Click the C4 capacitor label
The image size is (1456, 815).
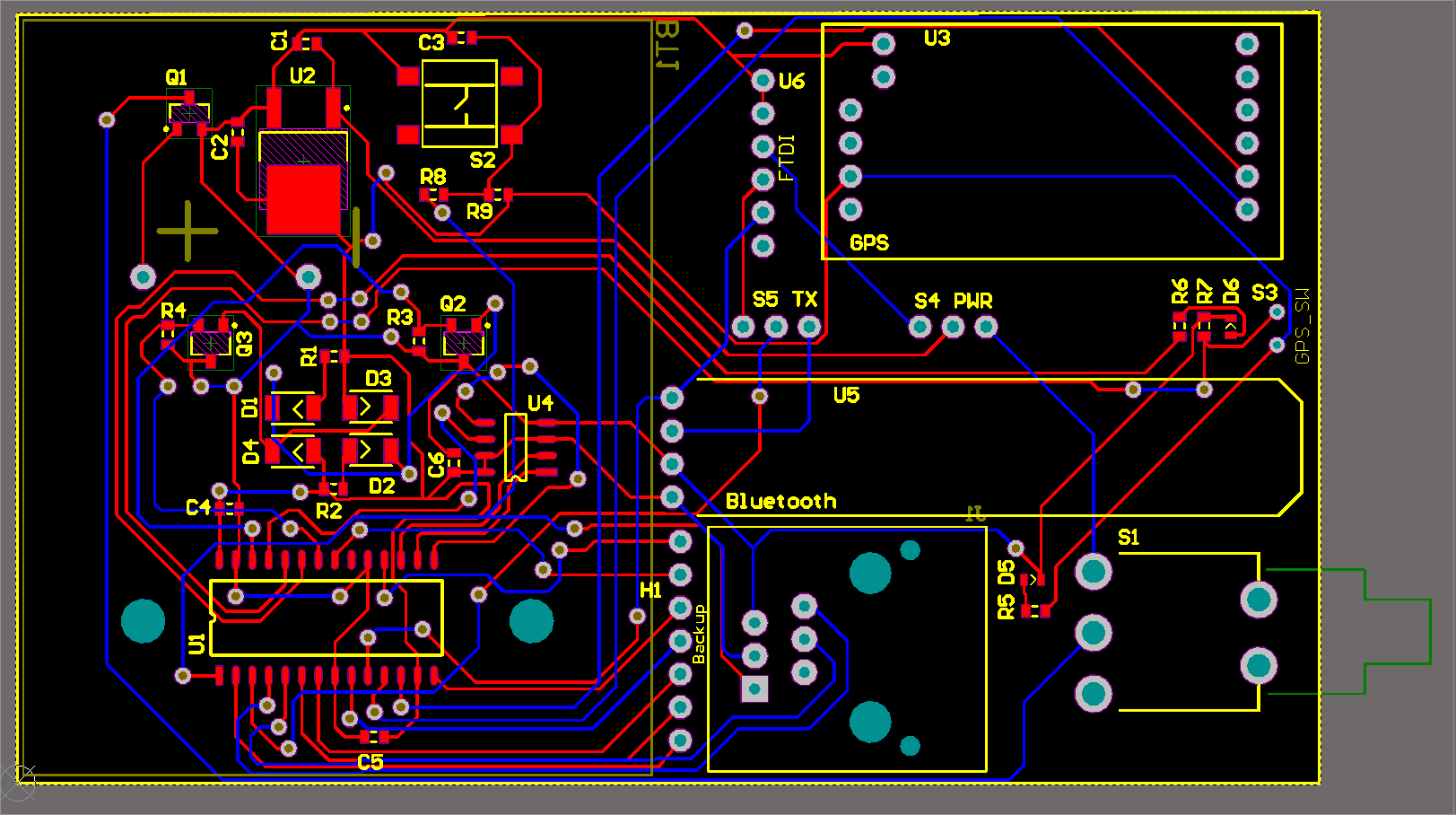tap(198, 508)
